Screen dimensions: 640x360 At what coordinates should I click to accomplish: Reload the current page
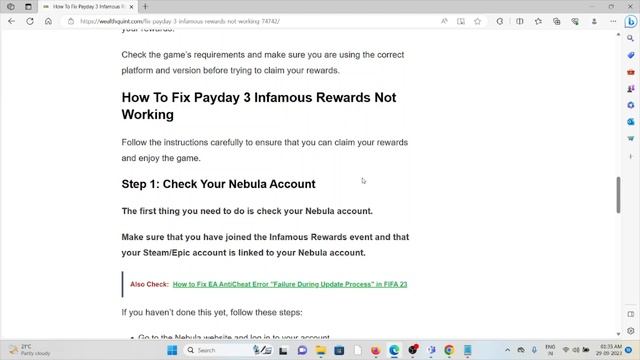[x=30, y=21]
